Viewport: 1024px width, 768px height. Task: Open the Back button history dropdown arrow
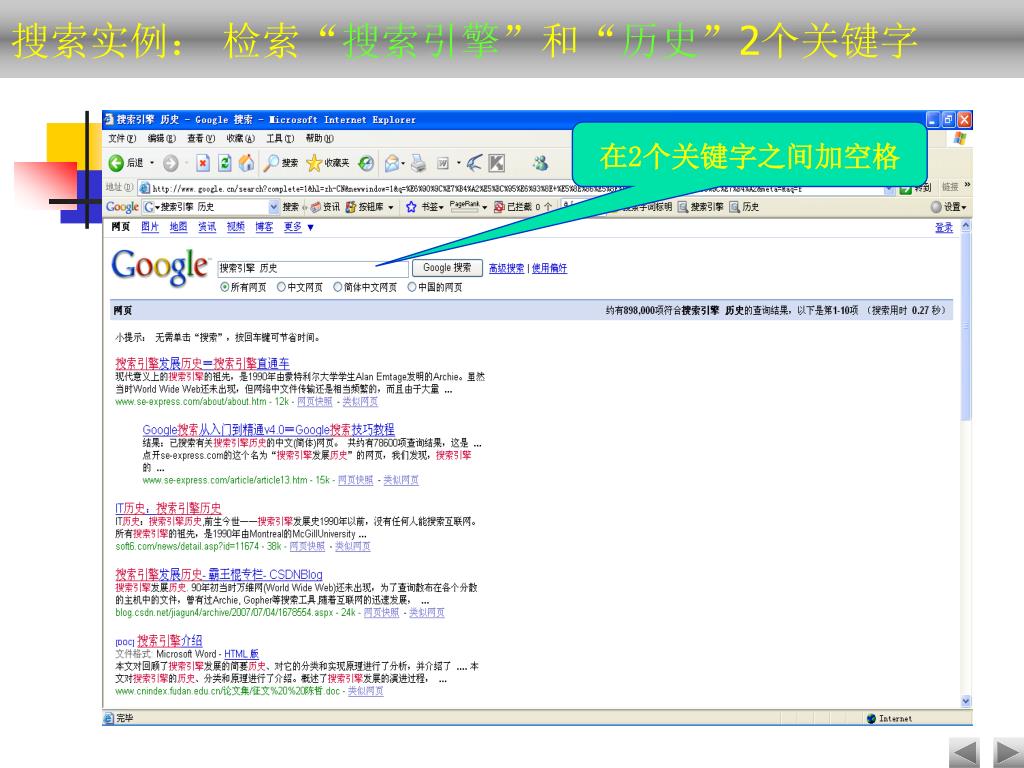[152, 163]
